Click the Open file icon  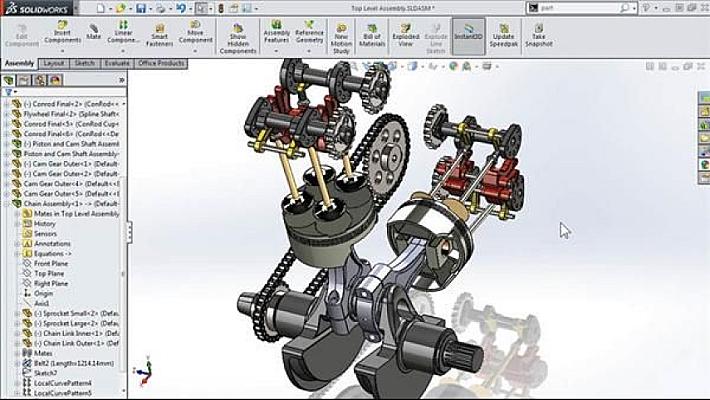120,8
